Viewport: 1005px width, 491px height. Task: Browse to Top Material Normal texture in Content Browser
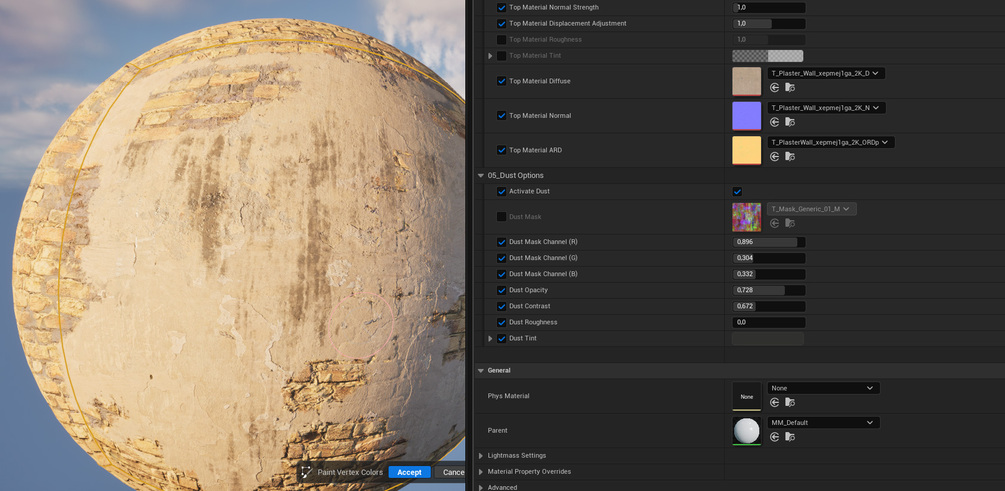click(x=790, y=122)
